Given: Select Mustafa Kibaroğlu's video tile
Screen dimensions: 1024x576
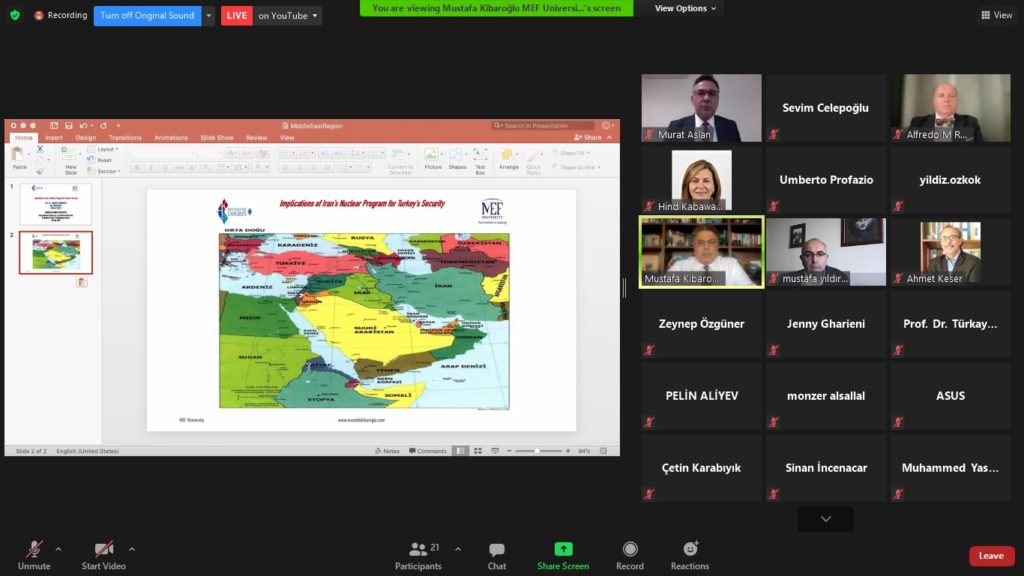Looking at the screenshot, I should (702, 252).
